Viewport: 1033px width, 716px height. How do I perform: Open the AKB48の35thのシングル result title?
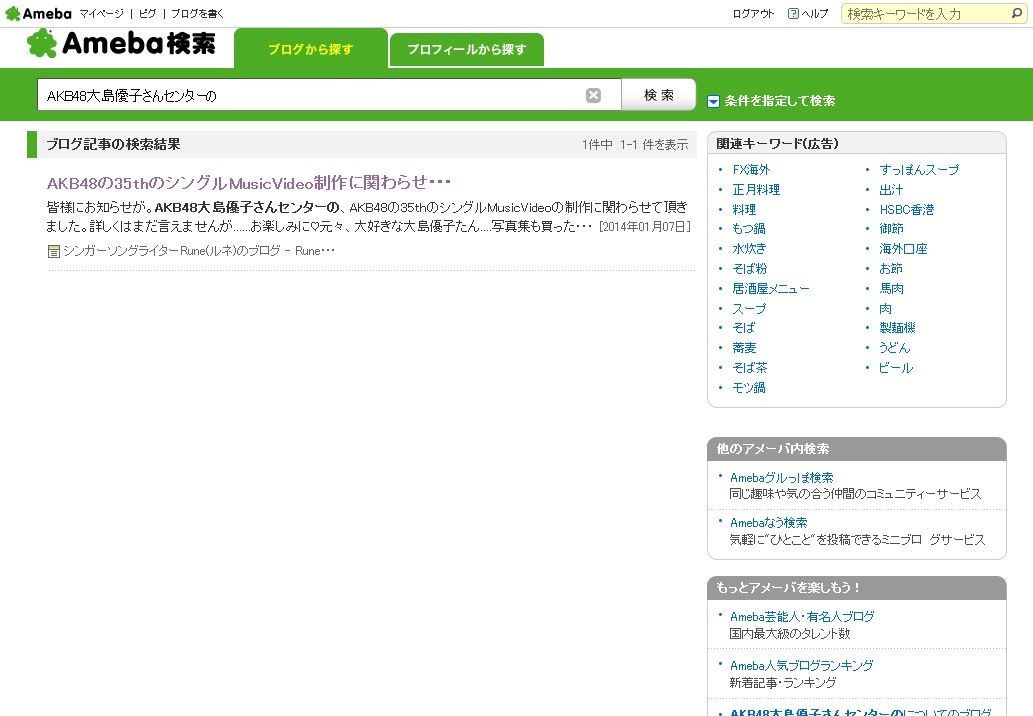tap(249, 182)
